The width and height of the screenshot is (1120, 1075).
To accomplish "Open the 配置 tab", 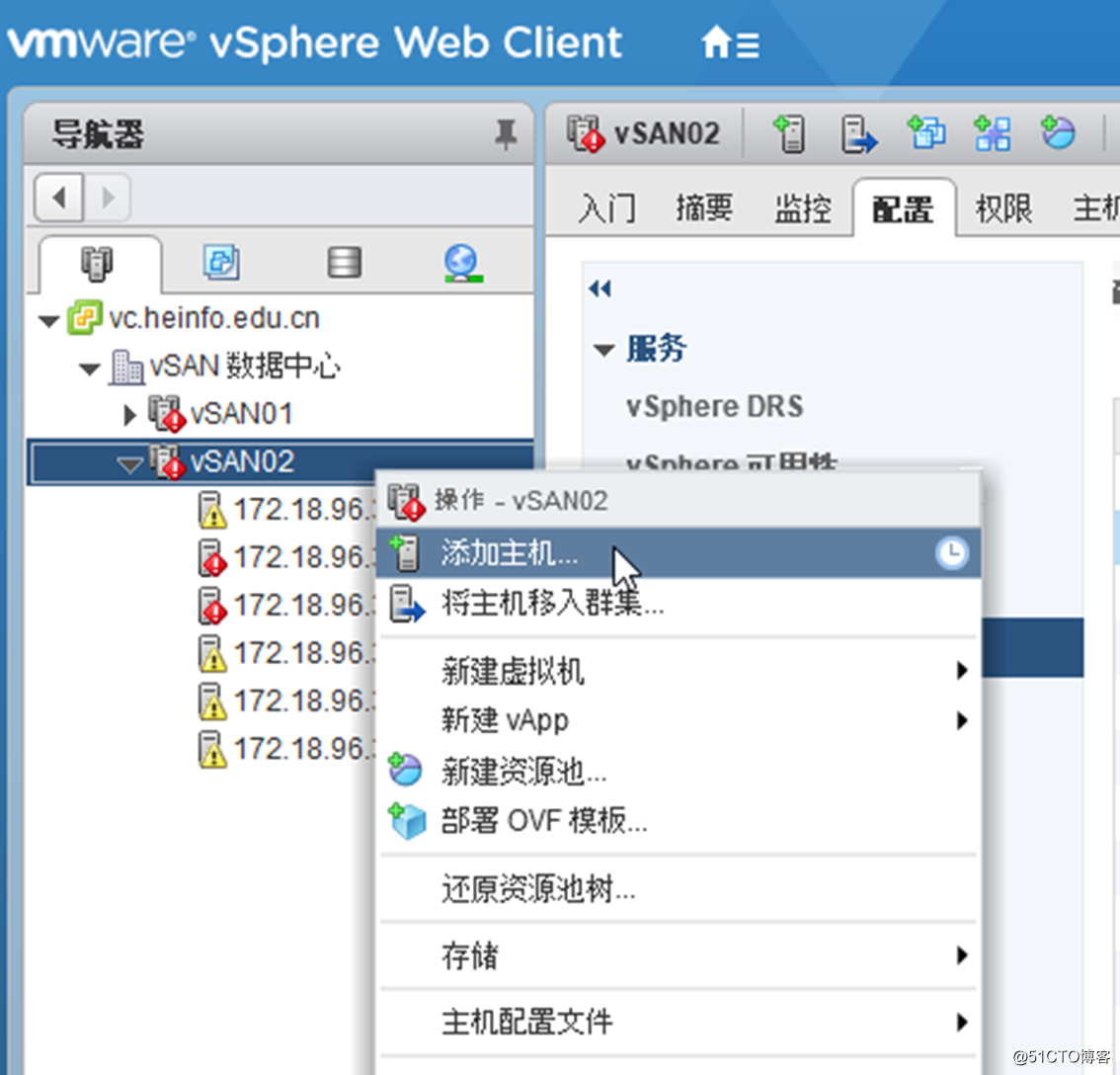I will pos(903,209).
